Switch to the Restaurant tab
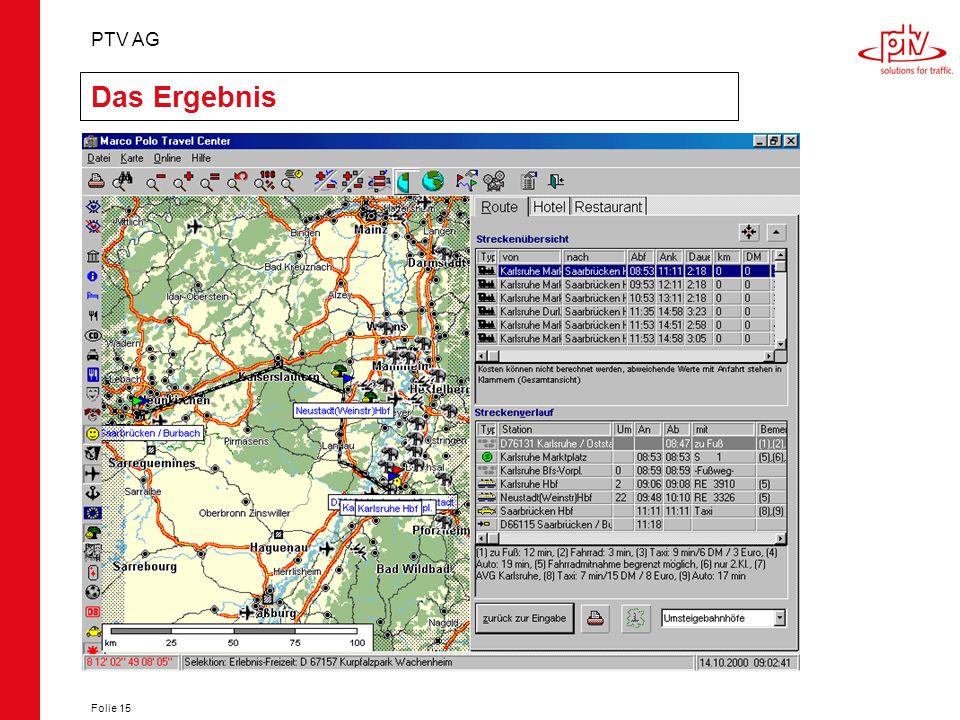 coord(608,207)
